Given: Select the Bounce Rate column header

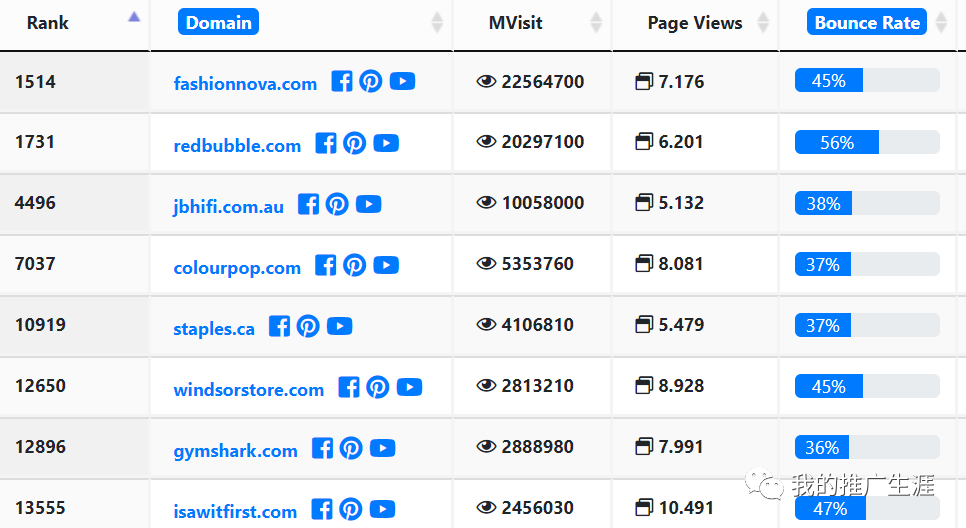Looking at the screenshot, I should coord(866,22).
